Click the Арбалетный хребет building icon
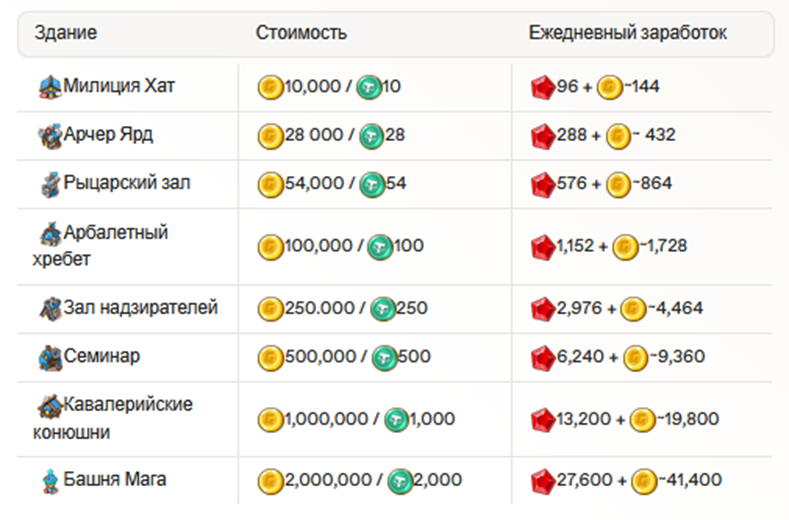Viewport: 789px width, 520px height. click(x=50, y=234)
